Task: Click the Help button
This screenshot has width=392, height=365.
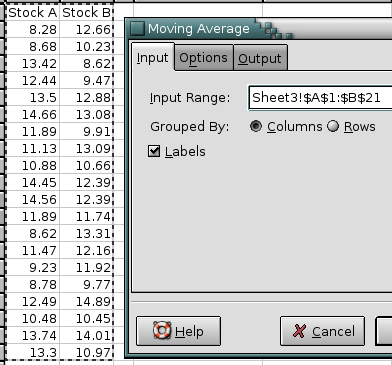Action: pyautogui.click(x=178, y=331)
